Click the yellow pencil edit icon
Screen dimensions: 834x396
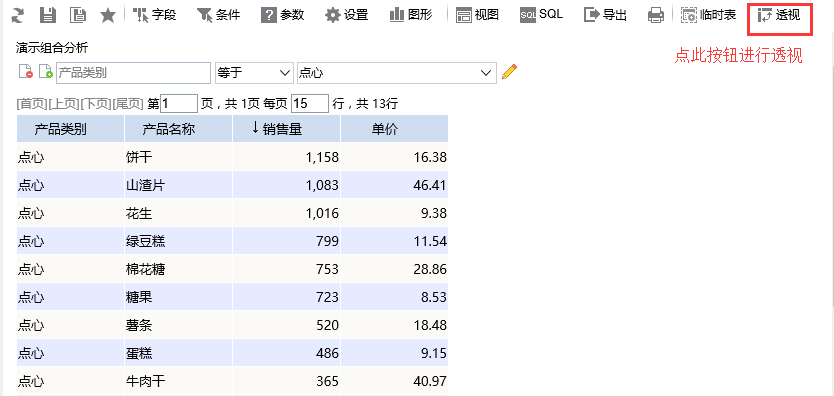[510, 72]
